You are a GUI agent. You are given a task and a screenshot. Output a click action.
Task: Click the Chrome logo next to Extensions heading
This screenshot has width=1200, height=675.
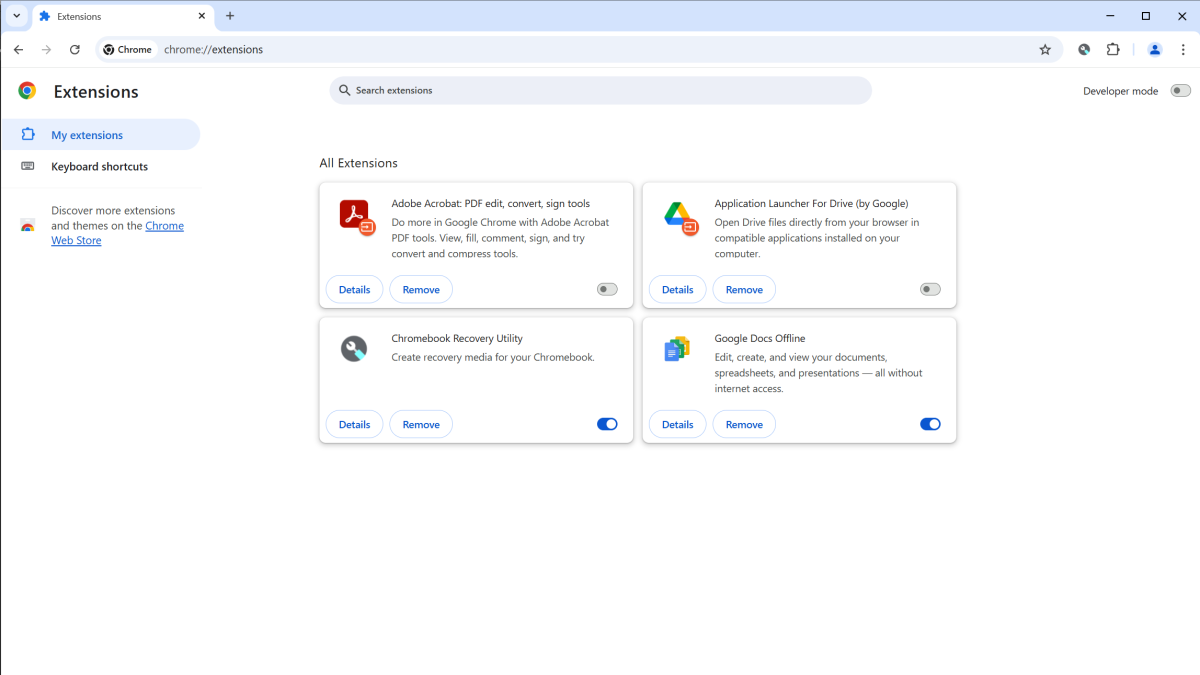pos(26,91)
